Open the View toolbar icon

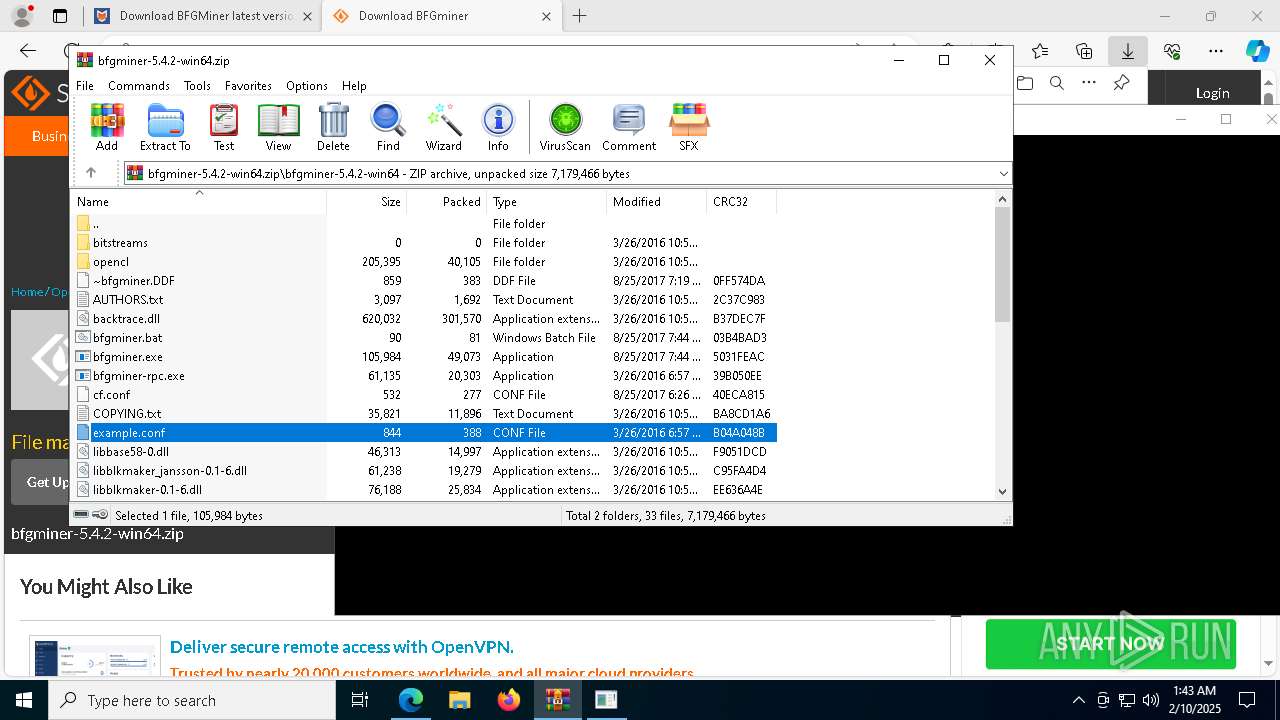tap(278, 126)
